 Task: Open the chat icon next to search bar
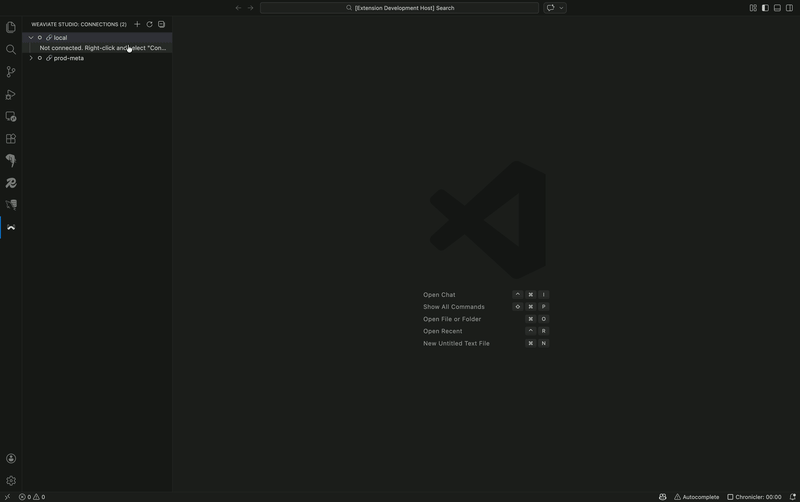[x=551, y=8]
